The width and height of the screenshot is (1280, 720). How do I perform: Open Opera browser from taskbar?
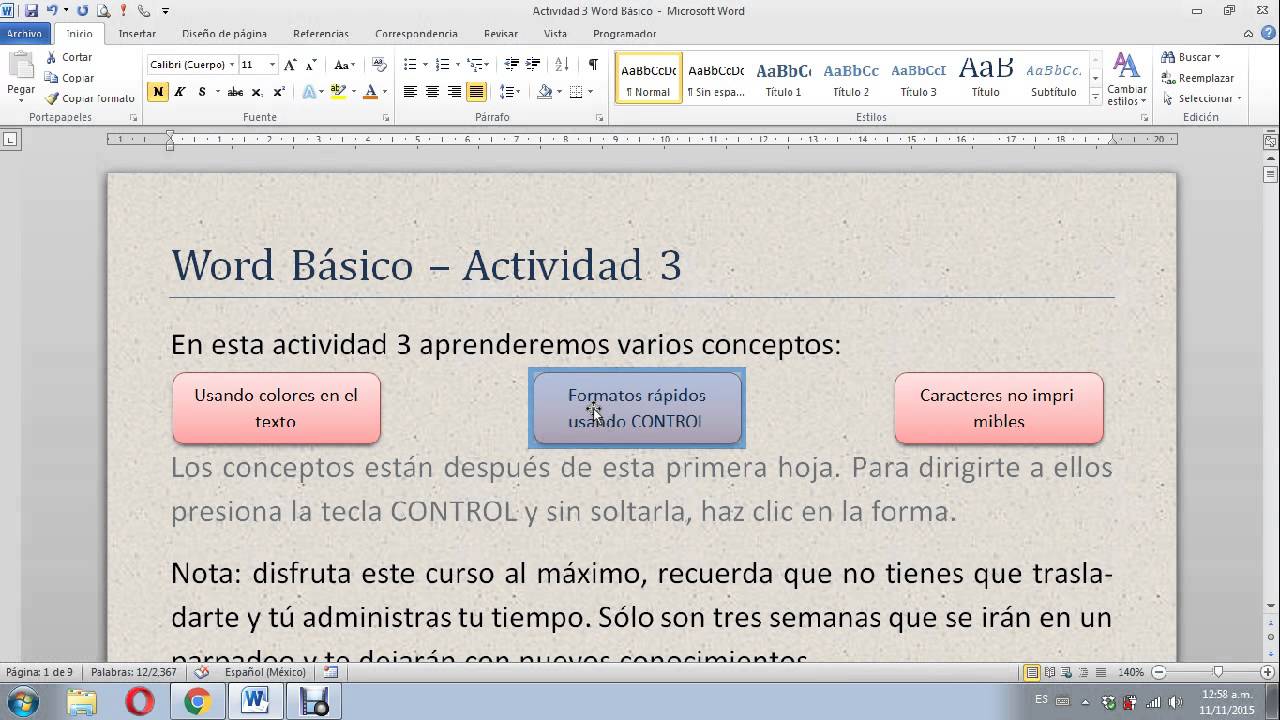point(140,703)
